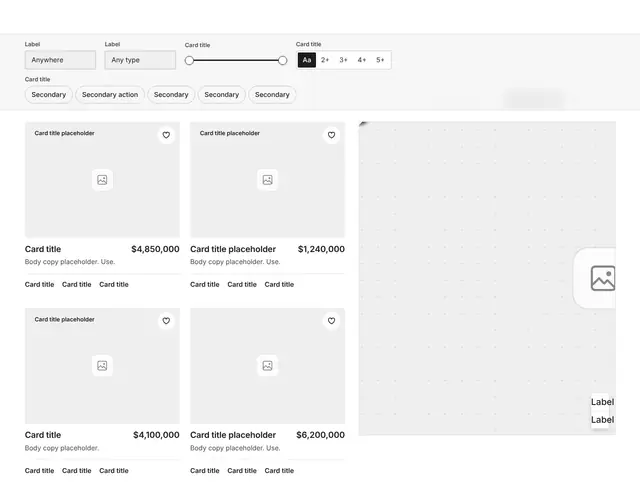Click top Label on the map panel
This screenshot has width=640, height=489.
tap(602, 402)
